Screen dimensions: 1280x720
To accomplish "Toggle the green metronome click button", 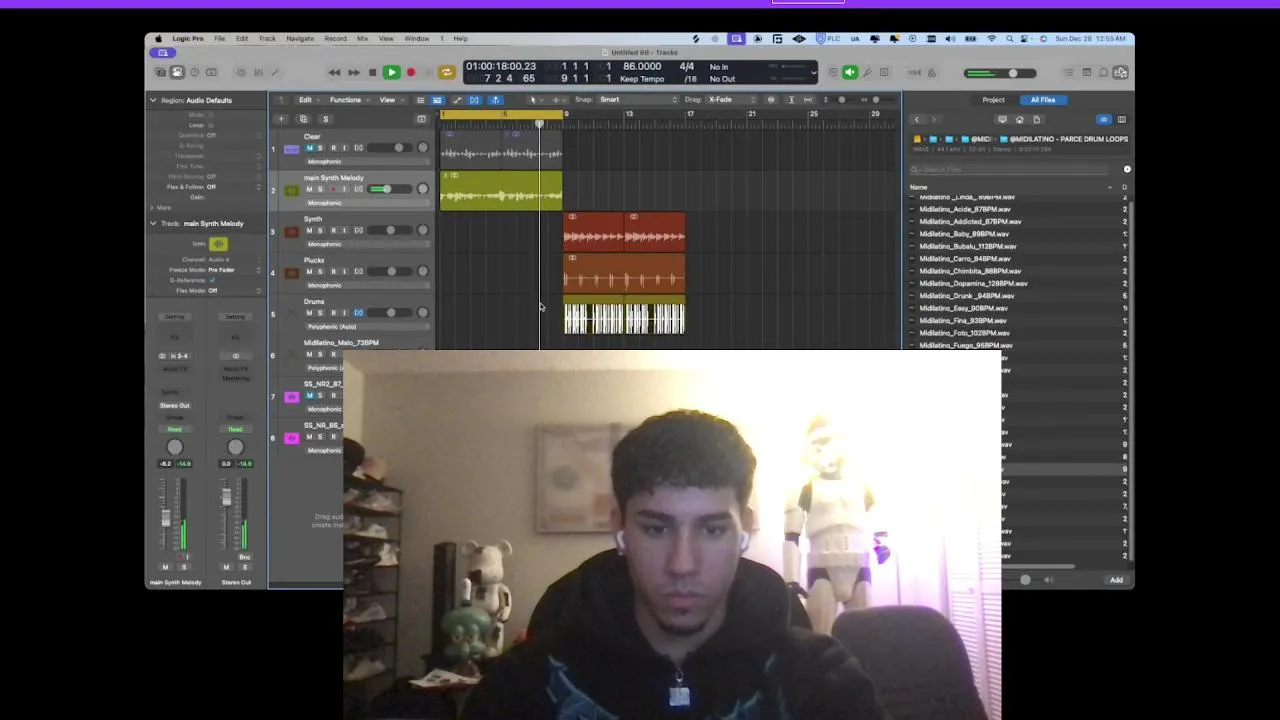I will (x=850, y=72).
